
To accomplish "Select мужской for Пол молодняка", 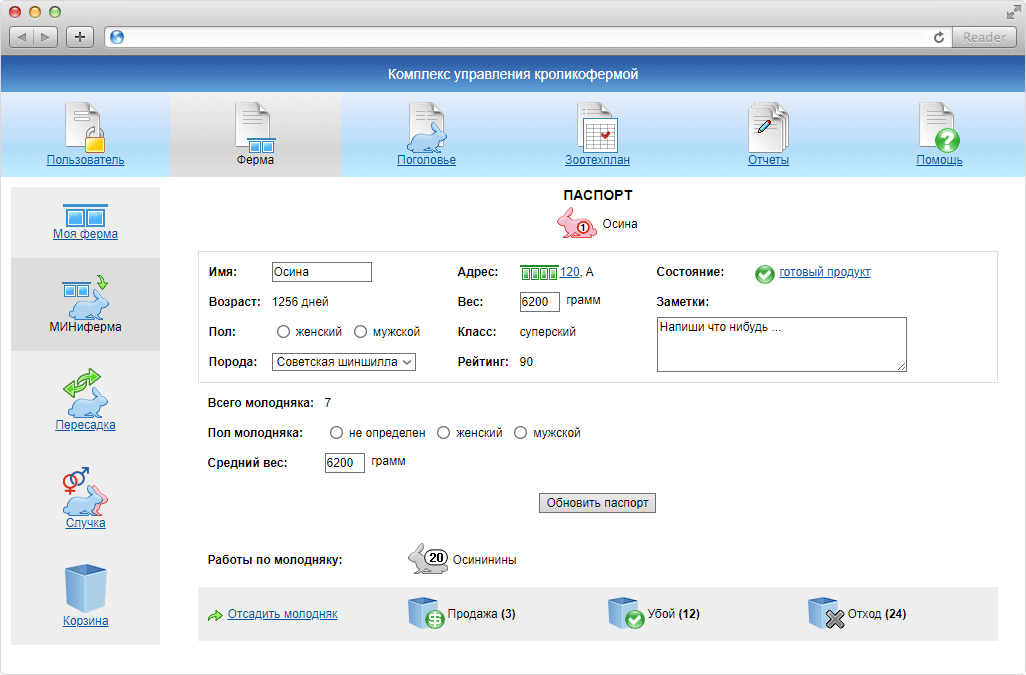I will [520, 432].
